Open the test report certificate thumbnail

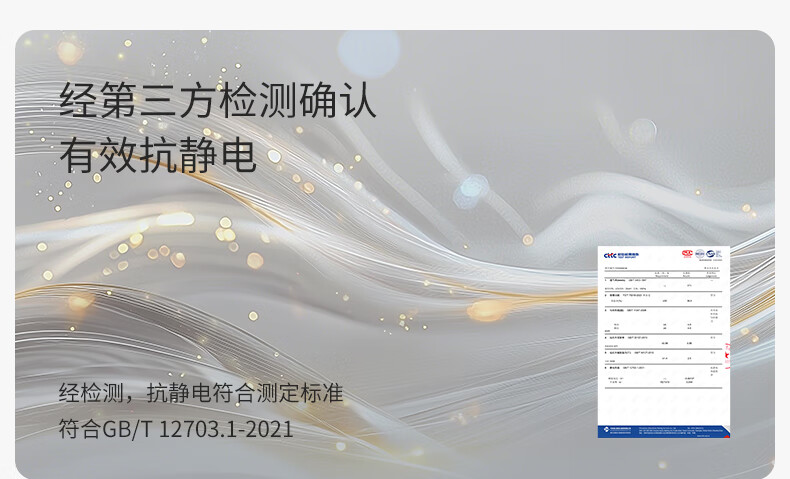664,341
